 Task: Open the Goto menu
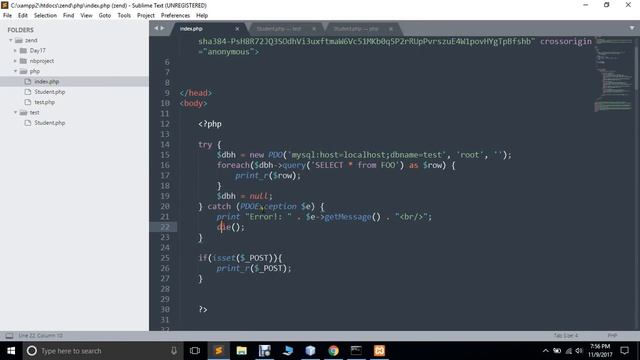pos(104,16)
